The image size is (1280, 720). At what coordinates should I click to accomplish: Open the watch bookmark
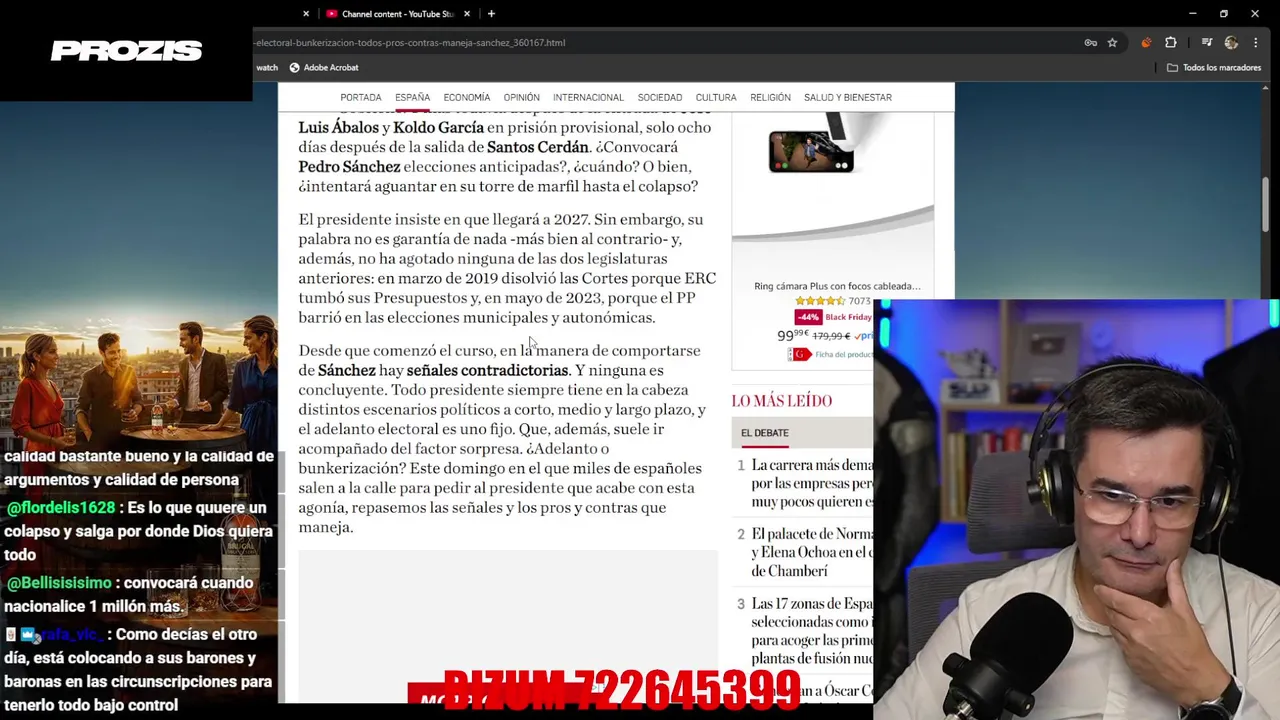267,68
